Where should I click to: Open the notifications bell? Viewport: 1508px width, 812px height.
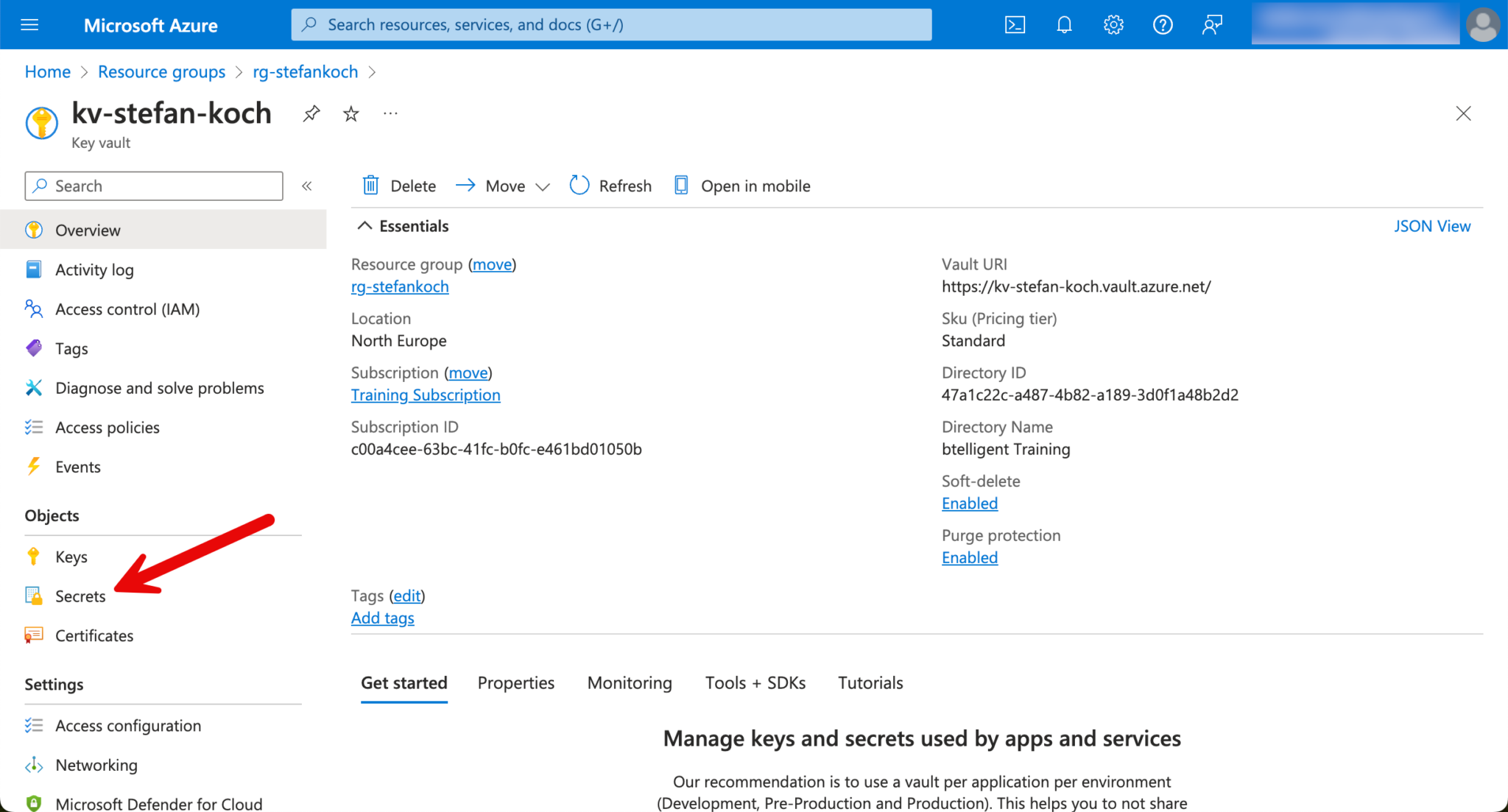[1064, 25]
